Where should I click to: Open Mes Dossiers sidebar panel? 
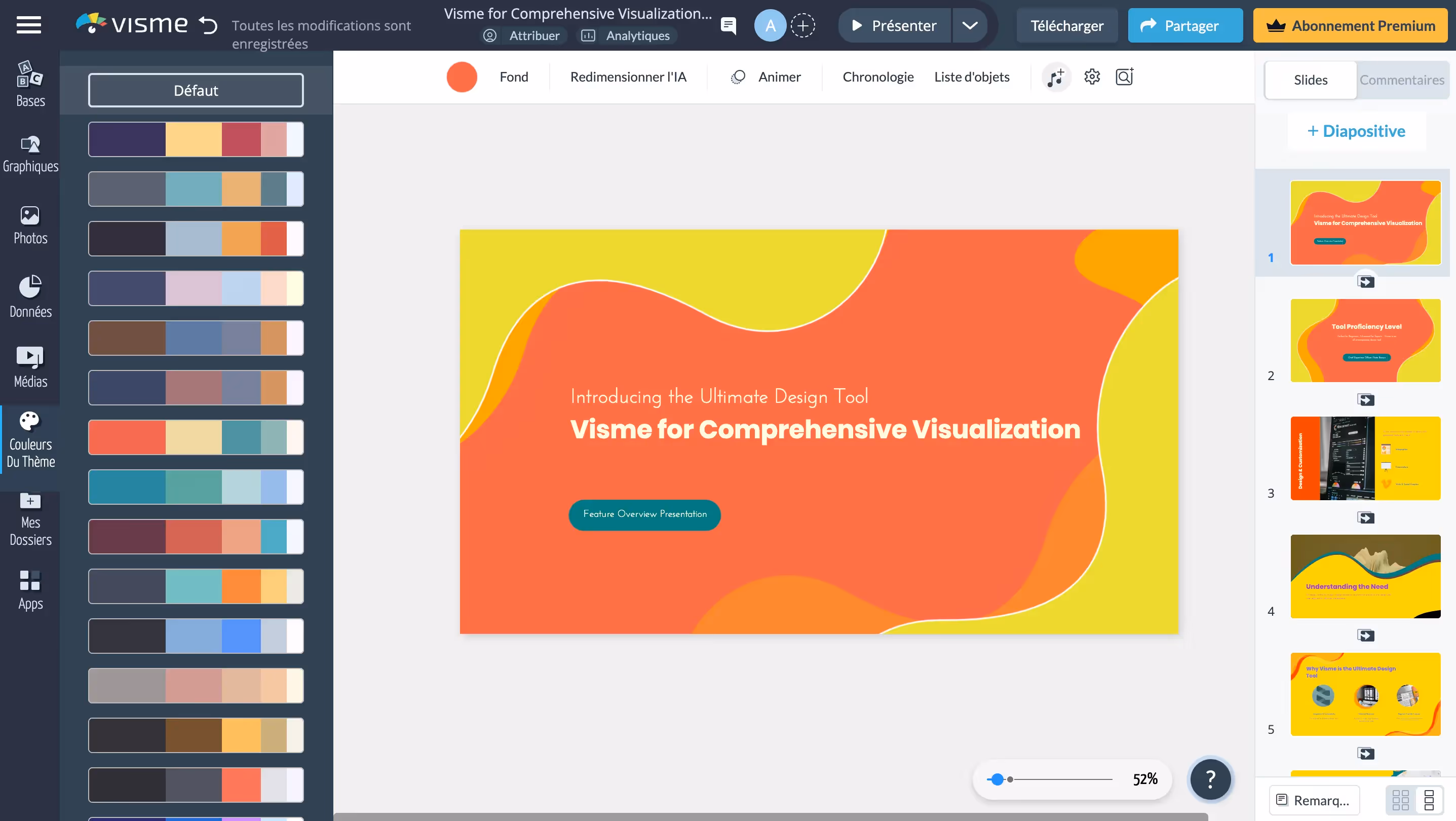tap(30, 519)
